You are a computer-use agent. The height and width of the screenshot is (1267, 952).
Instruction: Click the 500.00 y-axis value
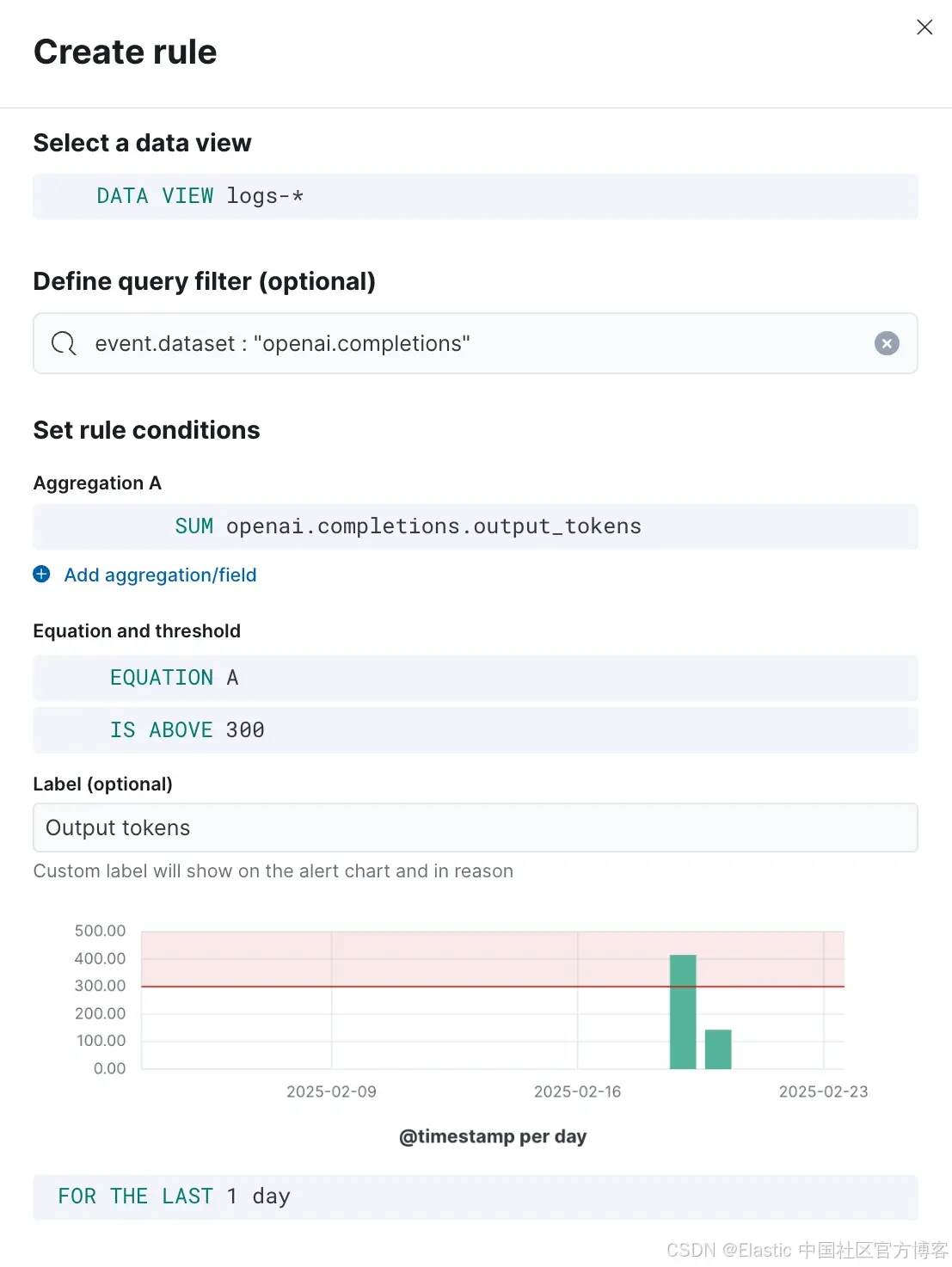click(x=100, y=931)
